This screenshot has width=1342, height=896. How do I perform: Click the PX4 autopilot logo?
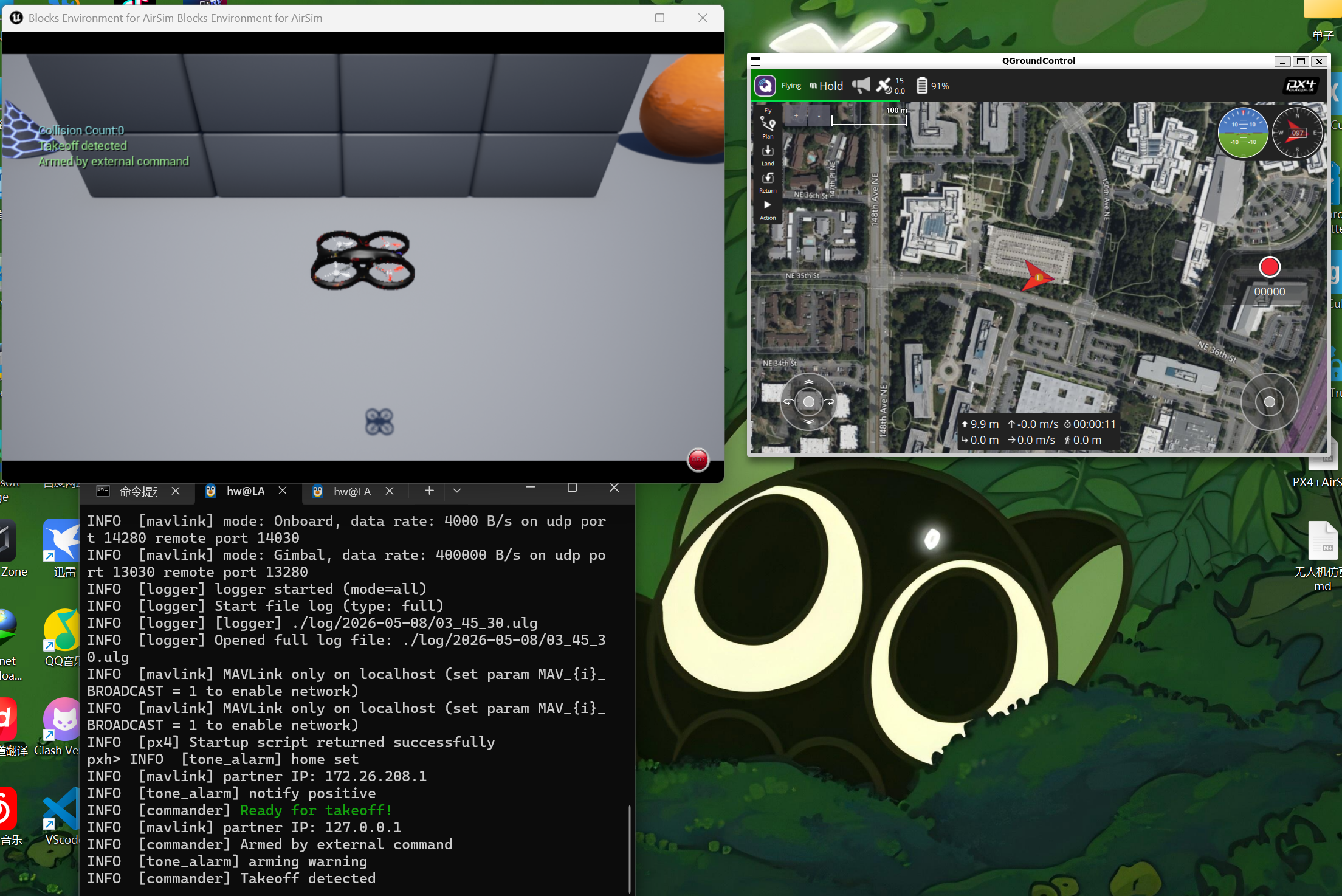pos(1301,86)
